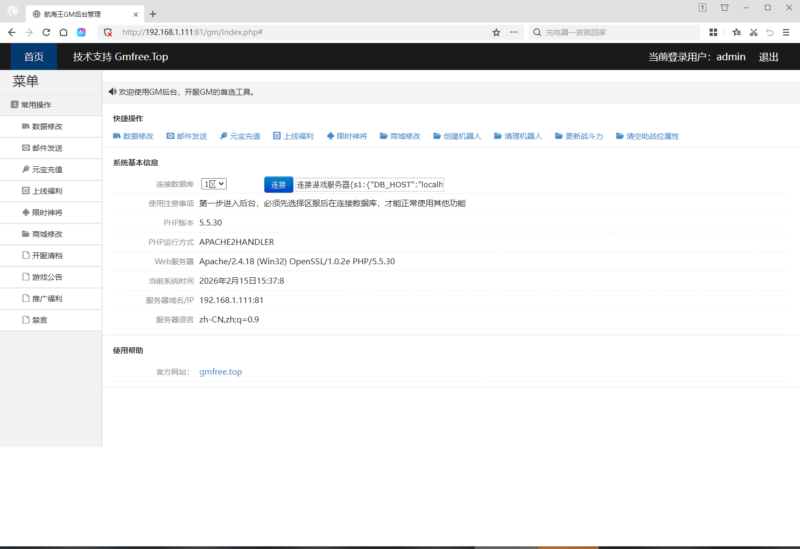
Task: Click the system time 2026年2月15日15:37:8
Action: 242,281
